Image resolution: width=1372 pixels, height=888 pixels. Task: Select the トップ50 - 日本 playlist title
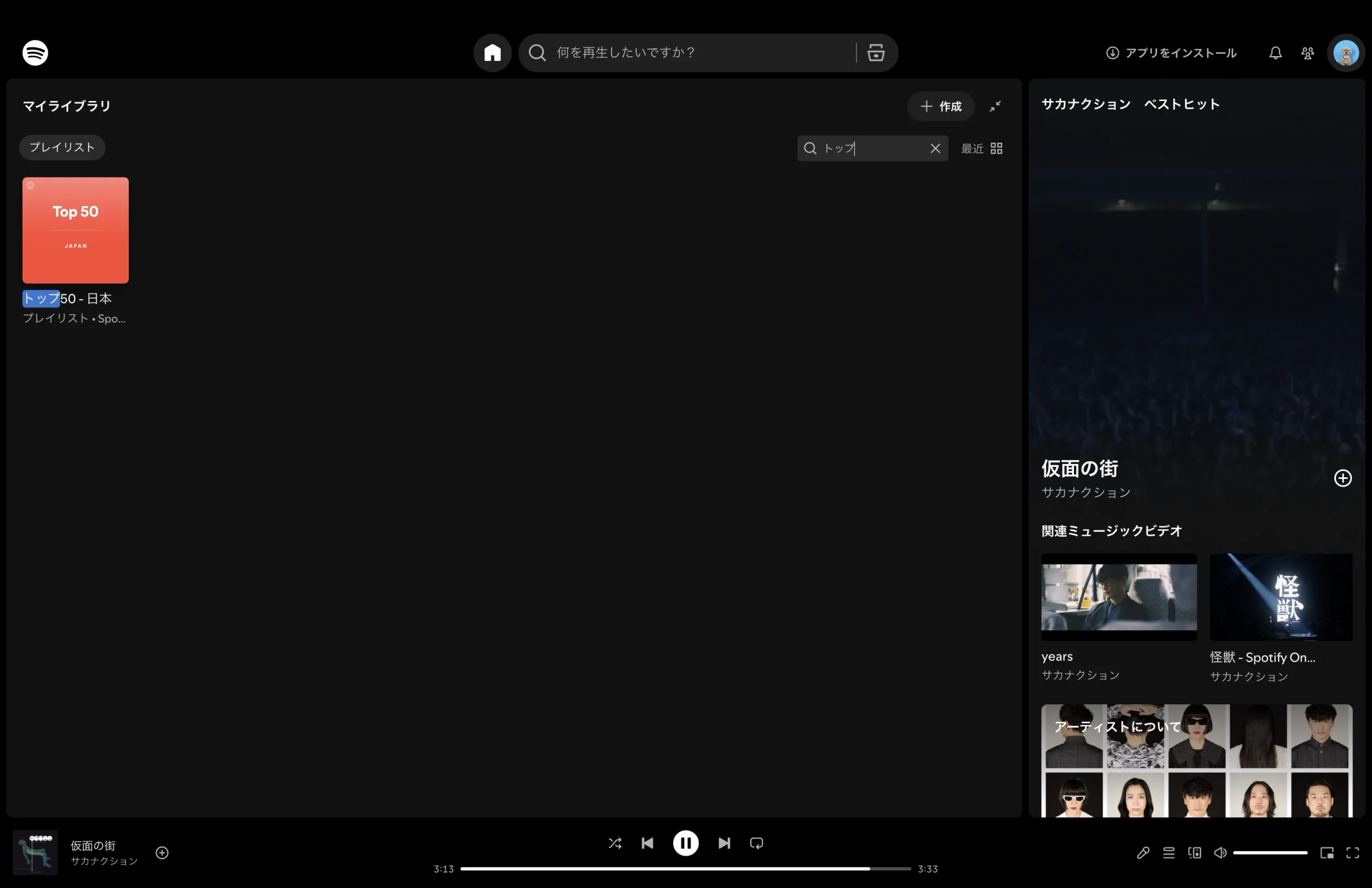[x=67, y=298]
